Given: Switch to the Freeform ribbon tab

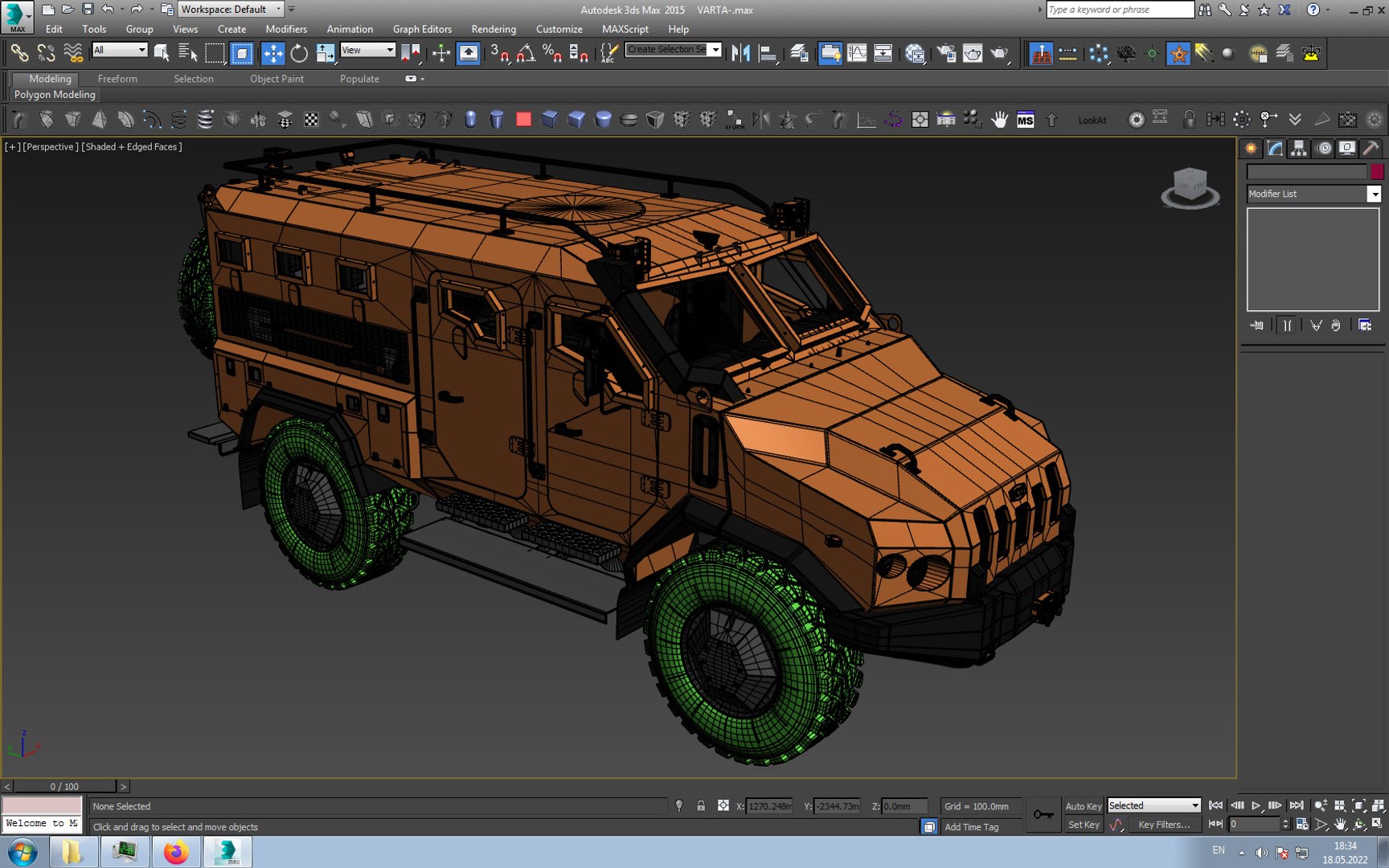Looking at the screenshot, I should click(117, 79).
